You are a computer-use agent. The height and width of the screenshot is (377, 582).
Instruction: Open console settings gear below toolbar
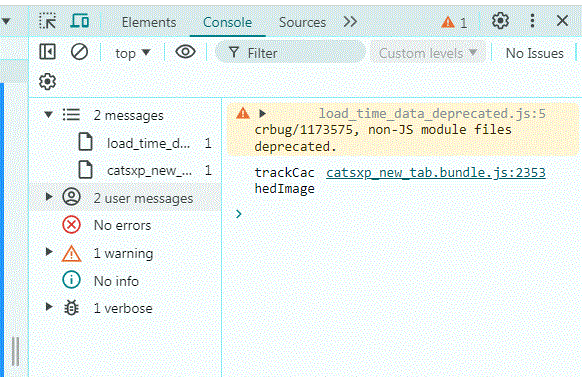coord(47,81)
